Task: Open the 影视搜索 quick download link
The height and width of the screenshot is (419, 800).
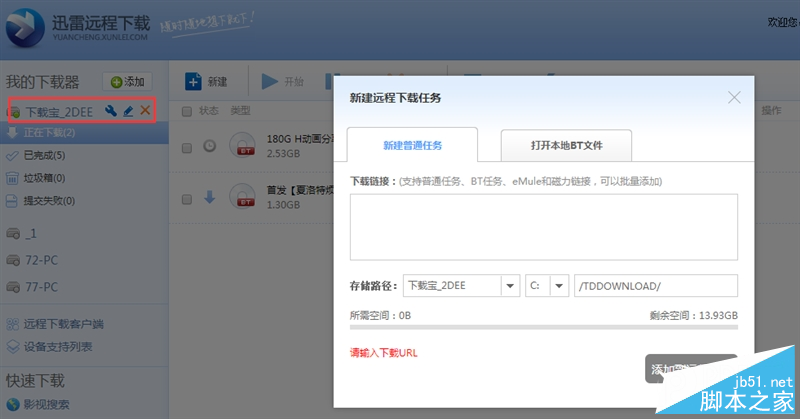Action: pyautogui.click(x=46, y=405)
